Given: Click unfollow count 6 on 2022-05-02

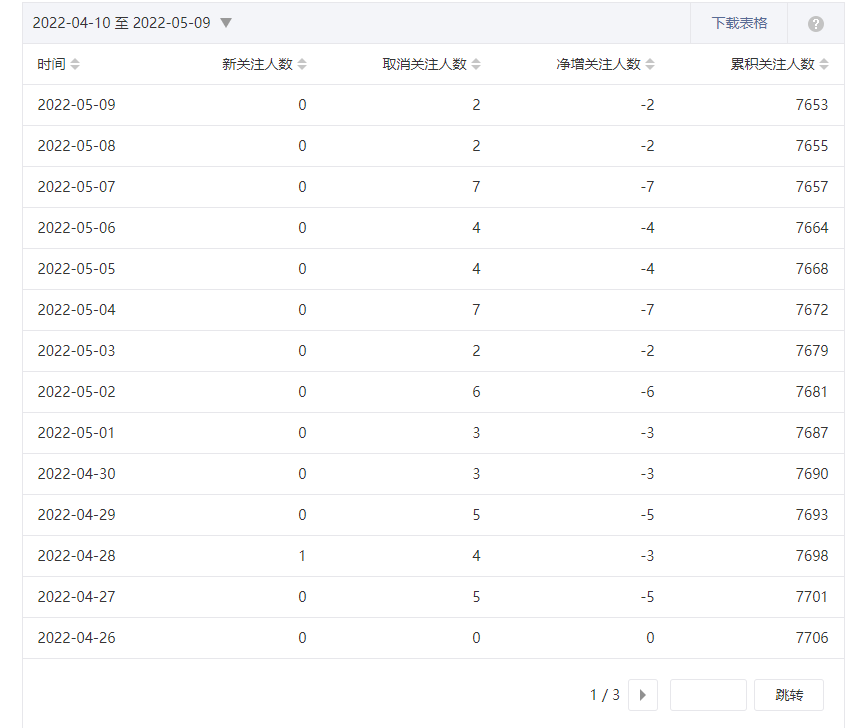Looking at the screenshot, I should 476,392.
